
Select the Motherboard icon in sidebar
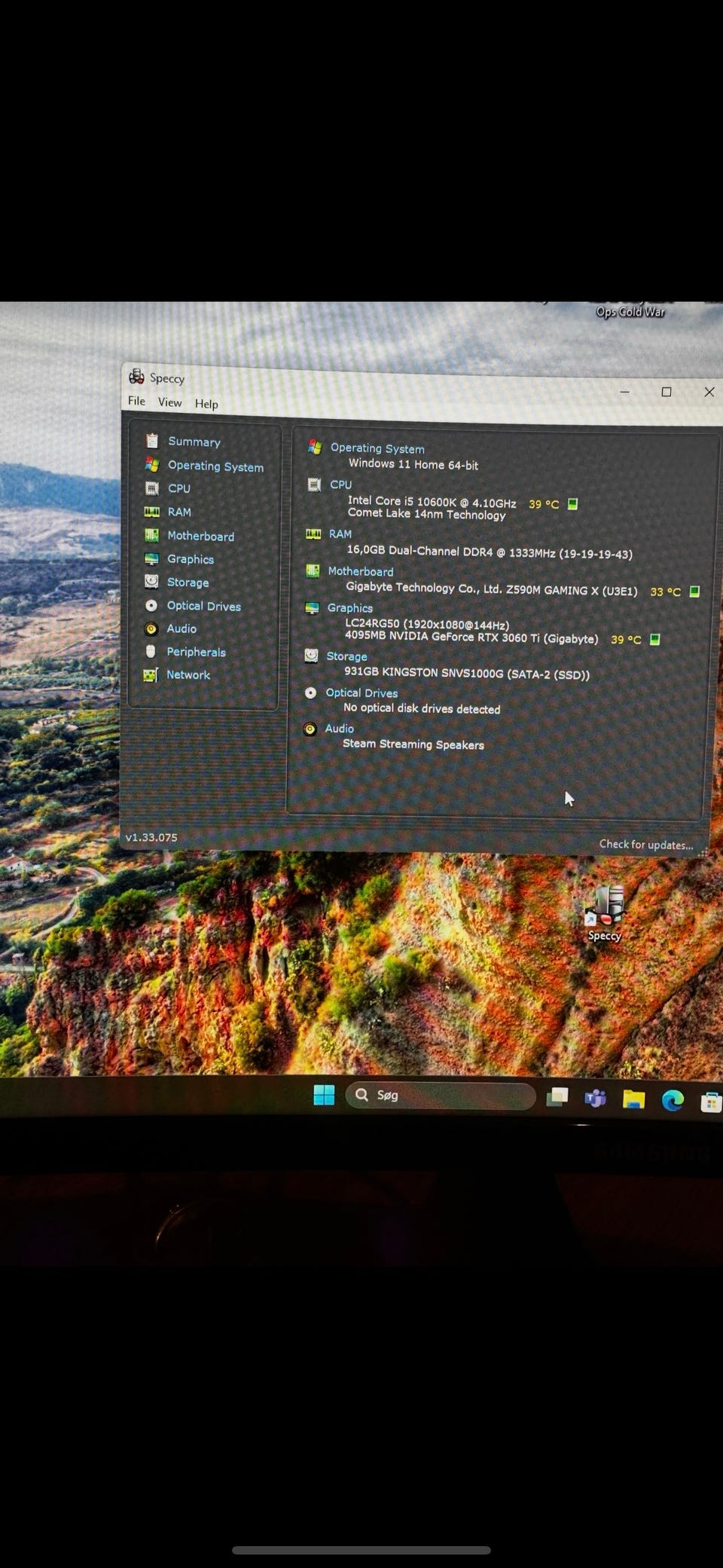click(151, 535)
